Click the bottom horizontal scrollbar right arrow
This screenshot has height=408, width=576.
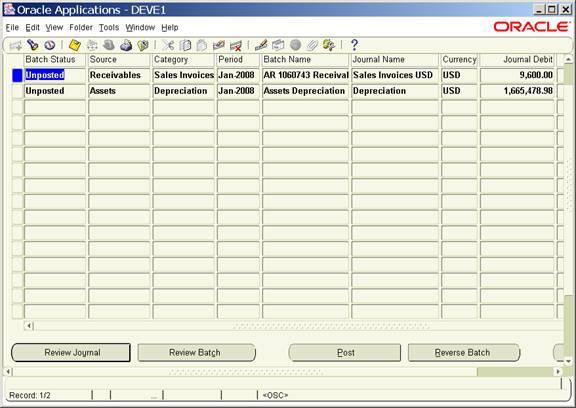[558, 372]
